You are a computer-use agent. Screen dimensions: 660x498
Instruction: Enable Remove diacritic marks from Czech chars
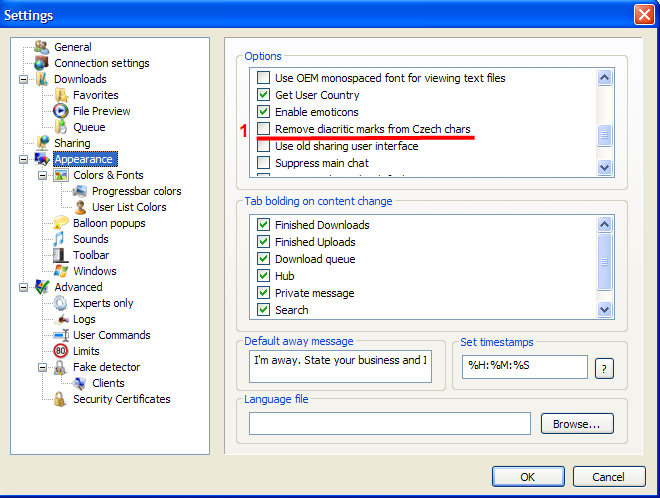(x=264, y=129)
